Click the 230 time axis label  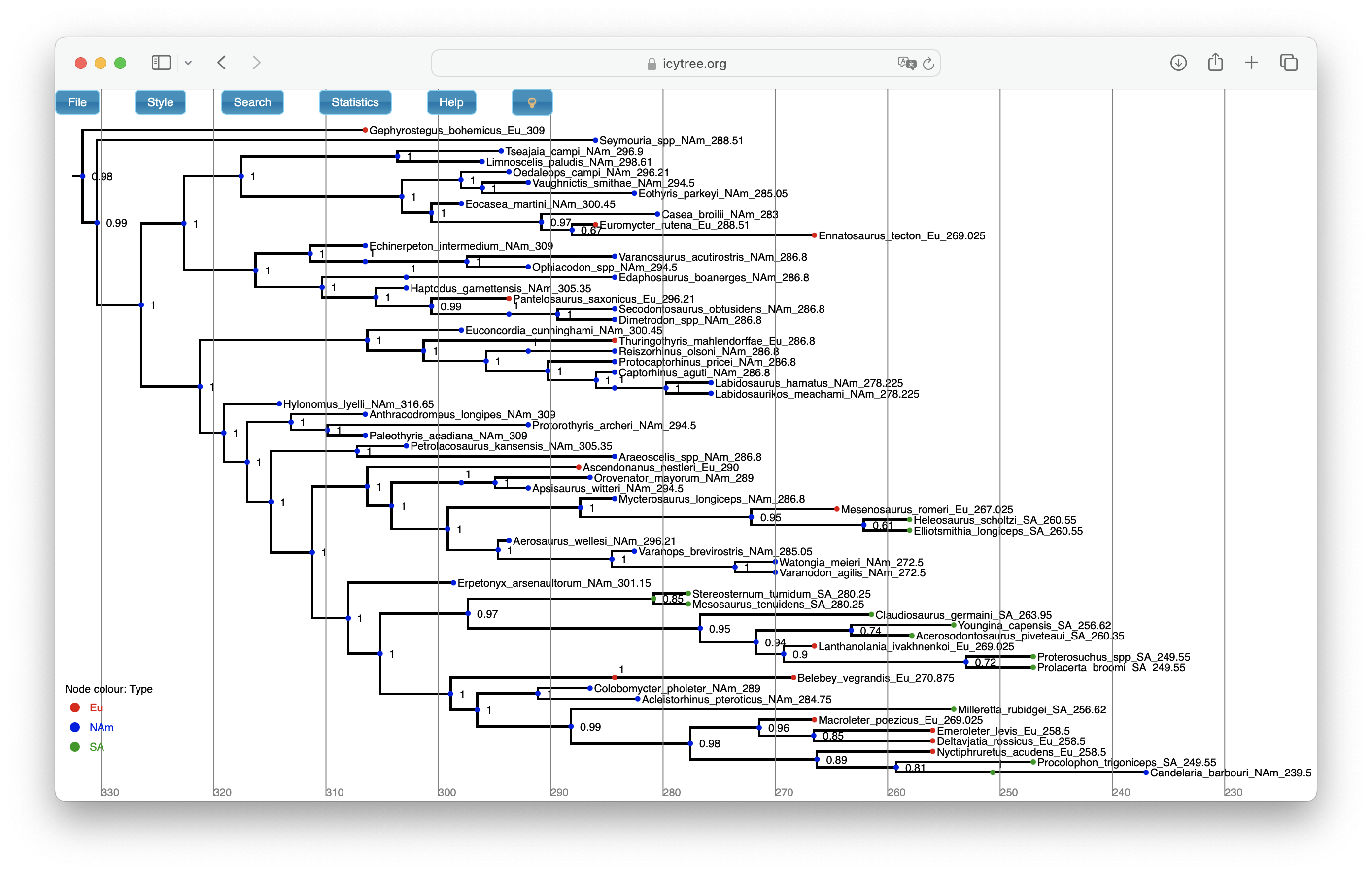point(1234,793)
